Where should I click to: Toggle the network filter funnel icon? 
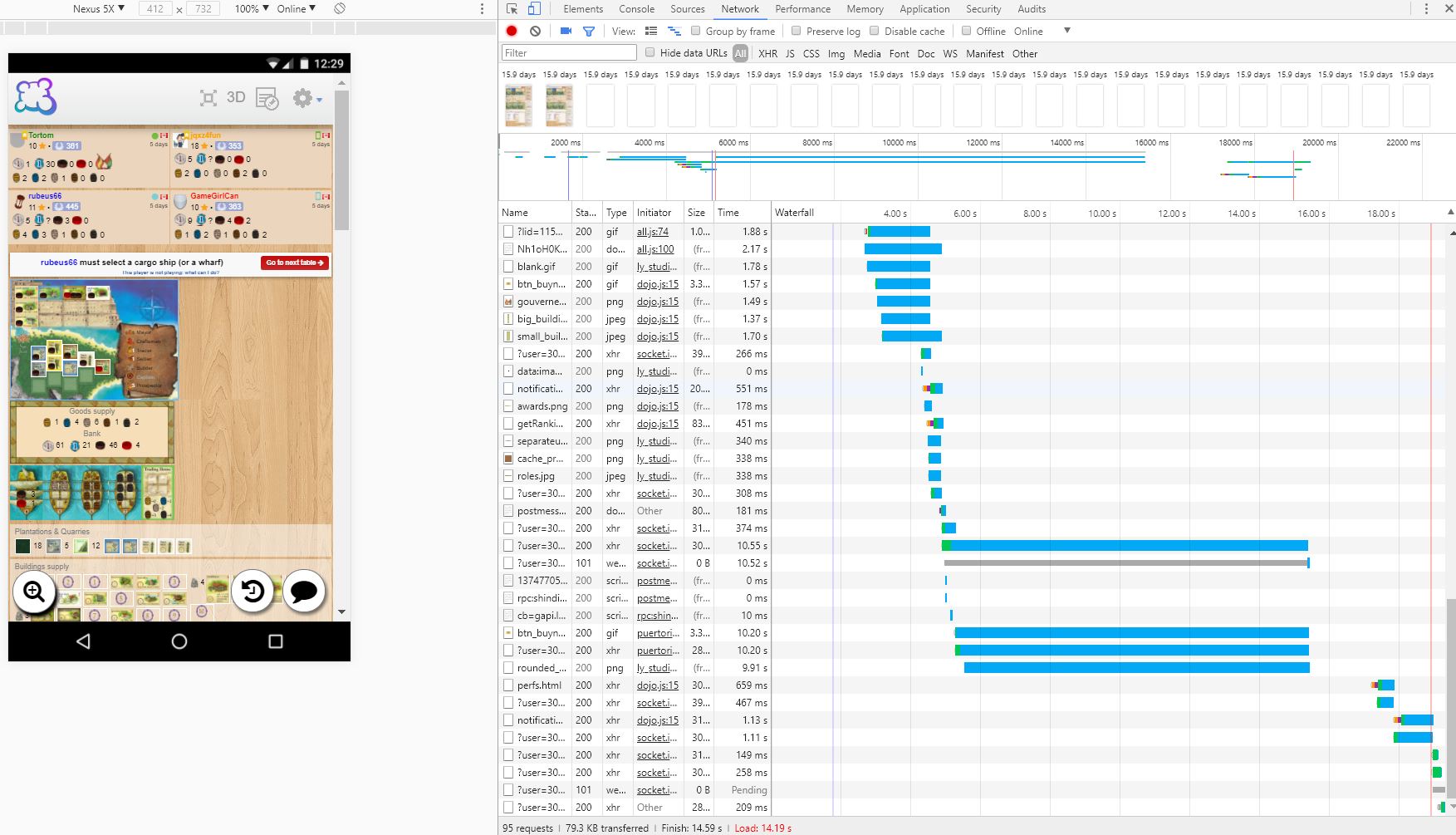click(x=588, y=32)
